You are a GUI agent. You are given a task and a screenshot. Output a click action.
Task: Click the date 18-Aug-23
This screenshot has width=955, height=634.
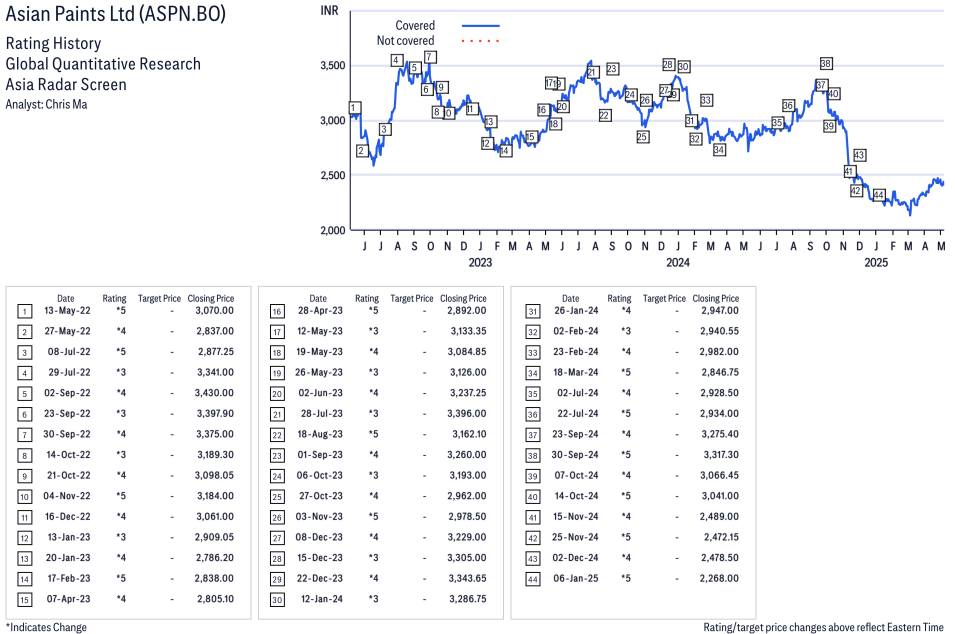coord(320,434)
